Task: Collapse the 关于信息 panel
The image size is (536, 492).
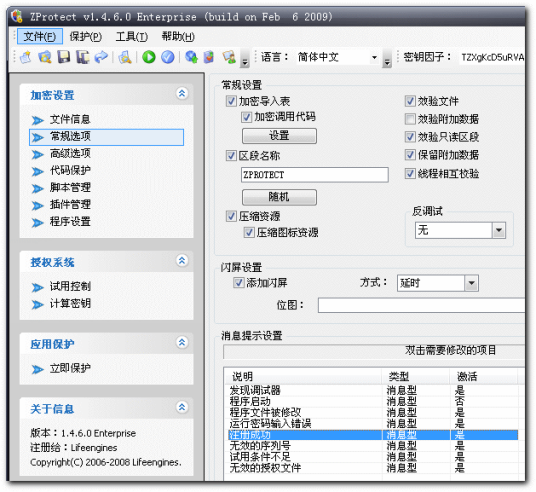Action: (x=182, y=407)
